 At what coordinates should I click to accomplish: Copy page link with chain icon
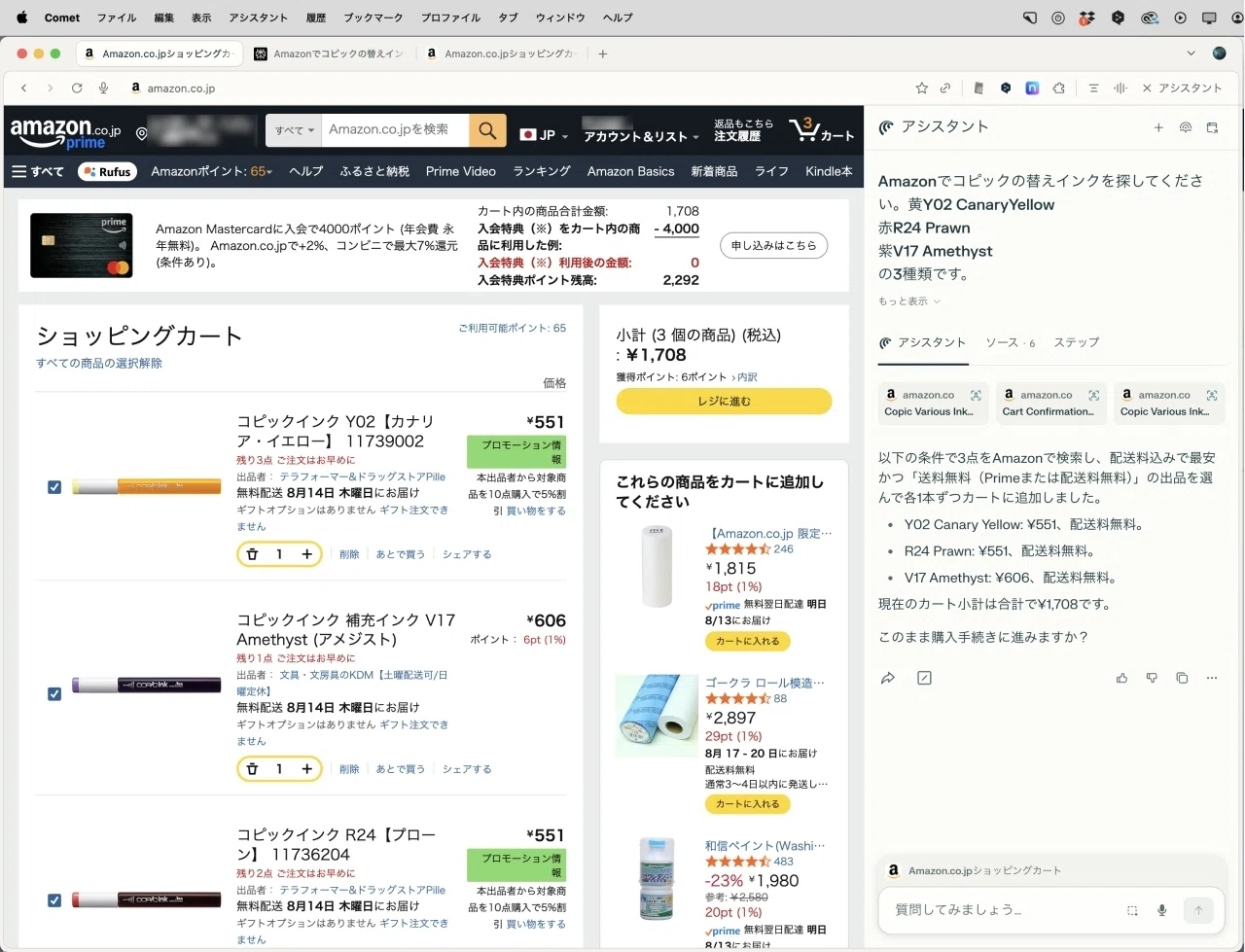tap(945, 88)
